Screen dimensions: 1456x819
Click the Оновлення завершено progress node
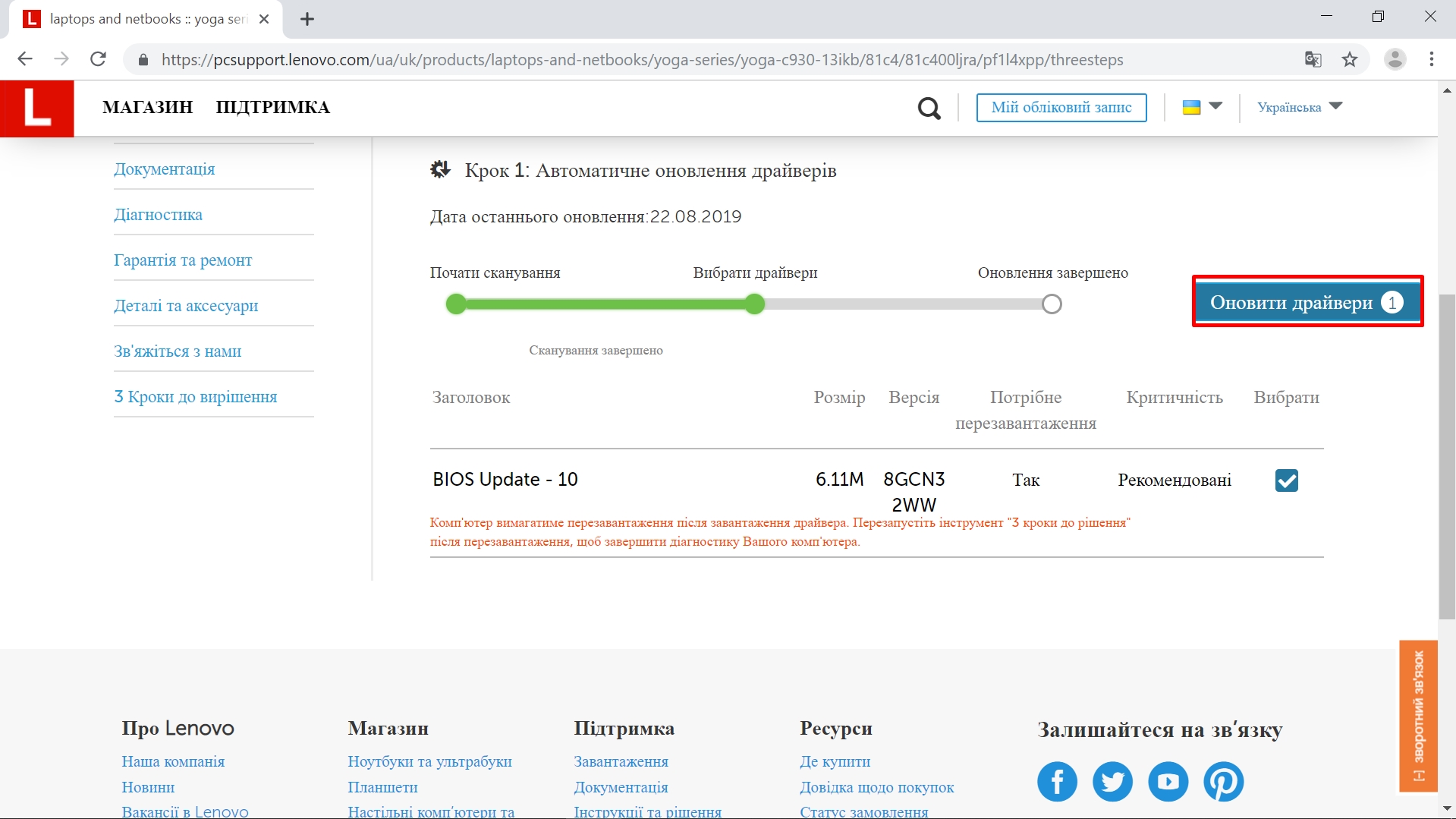1052,304
